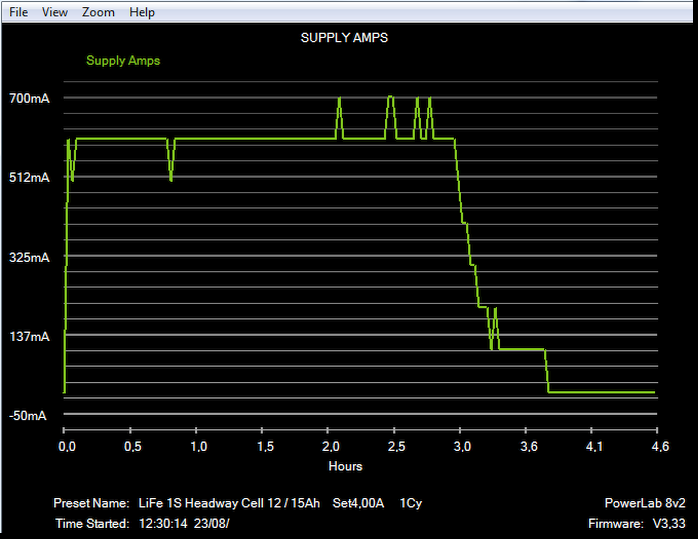Click the 700mA y-axis label
This screenshot has width=698, height=539.
click(29, 98)
